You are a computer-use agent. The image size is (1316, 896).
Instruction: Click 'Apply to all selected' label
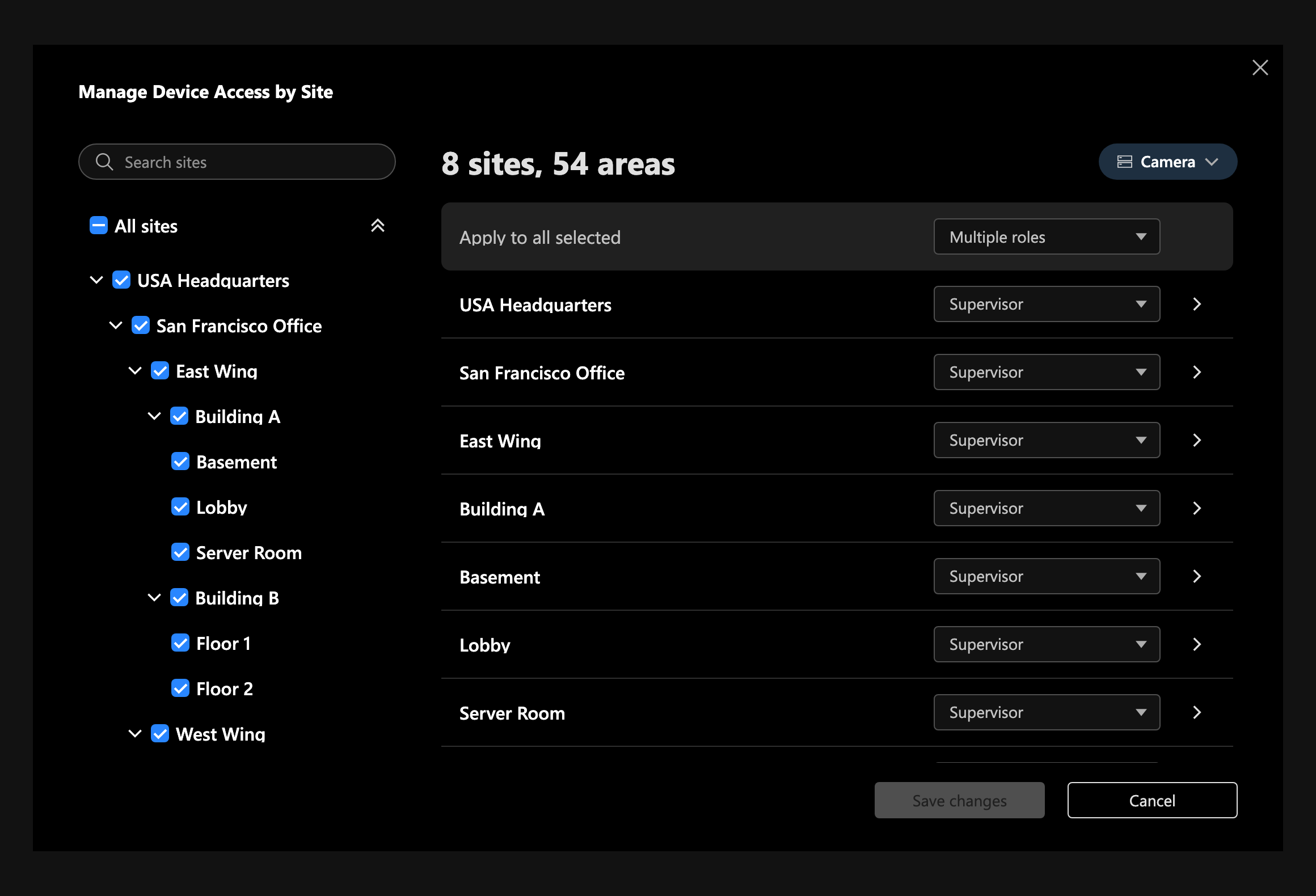(540, 238)
